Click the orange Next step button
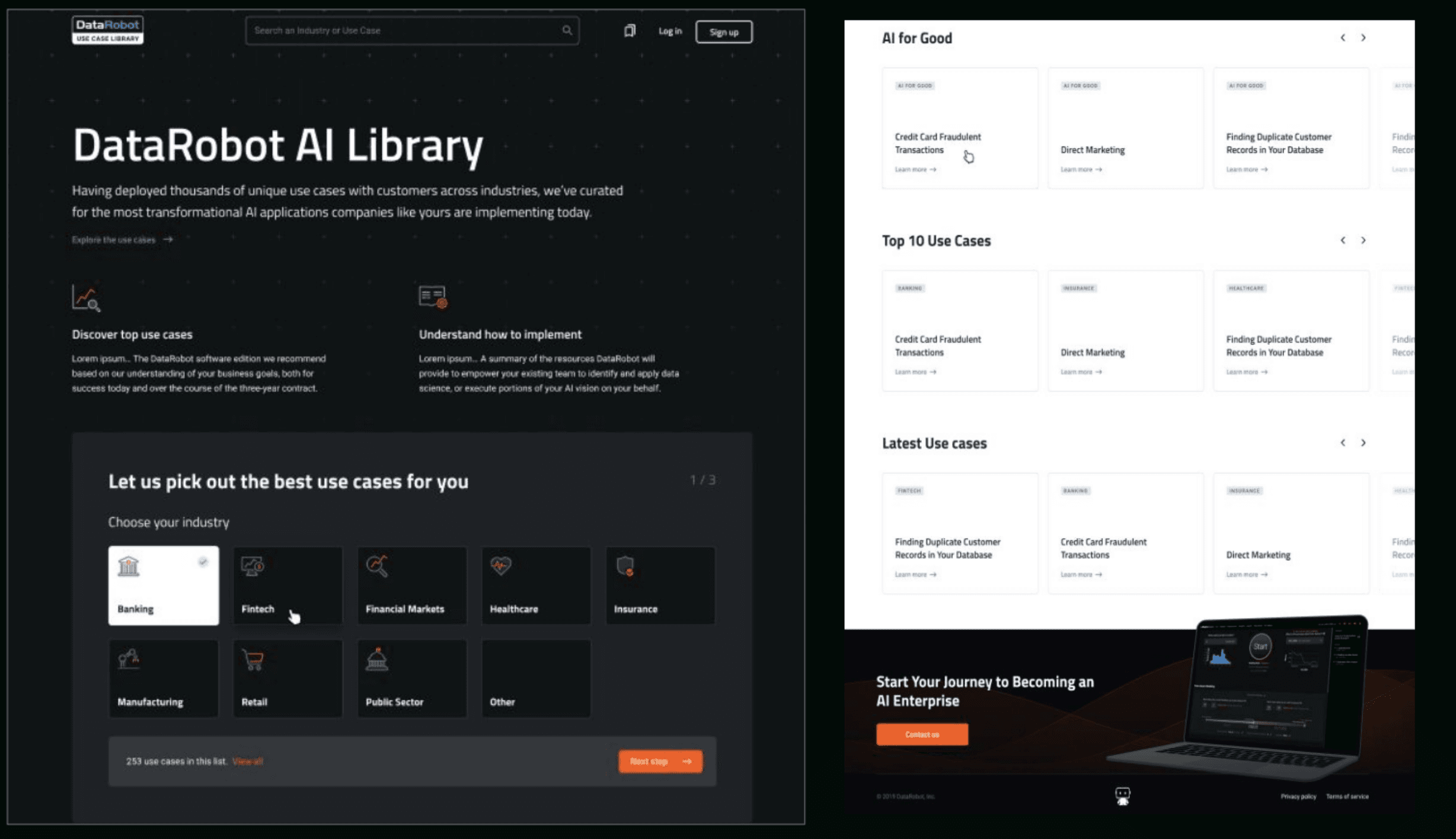This screenshot has height=839, width=1456. 660,761
